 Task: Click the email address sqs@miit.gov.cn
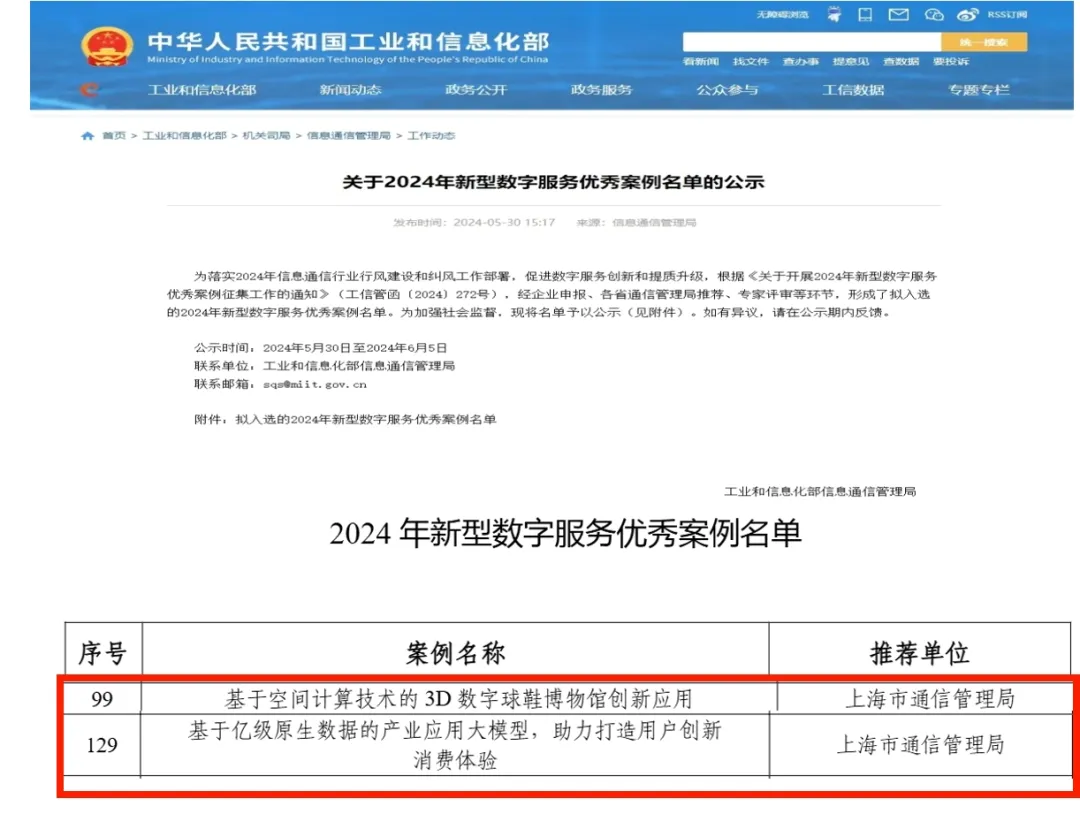click(x=315, y=384)
